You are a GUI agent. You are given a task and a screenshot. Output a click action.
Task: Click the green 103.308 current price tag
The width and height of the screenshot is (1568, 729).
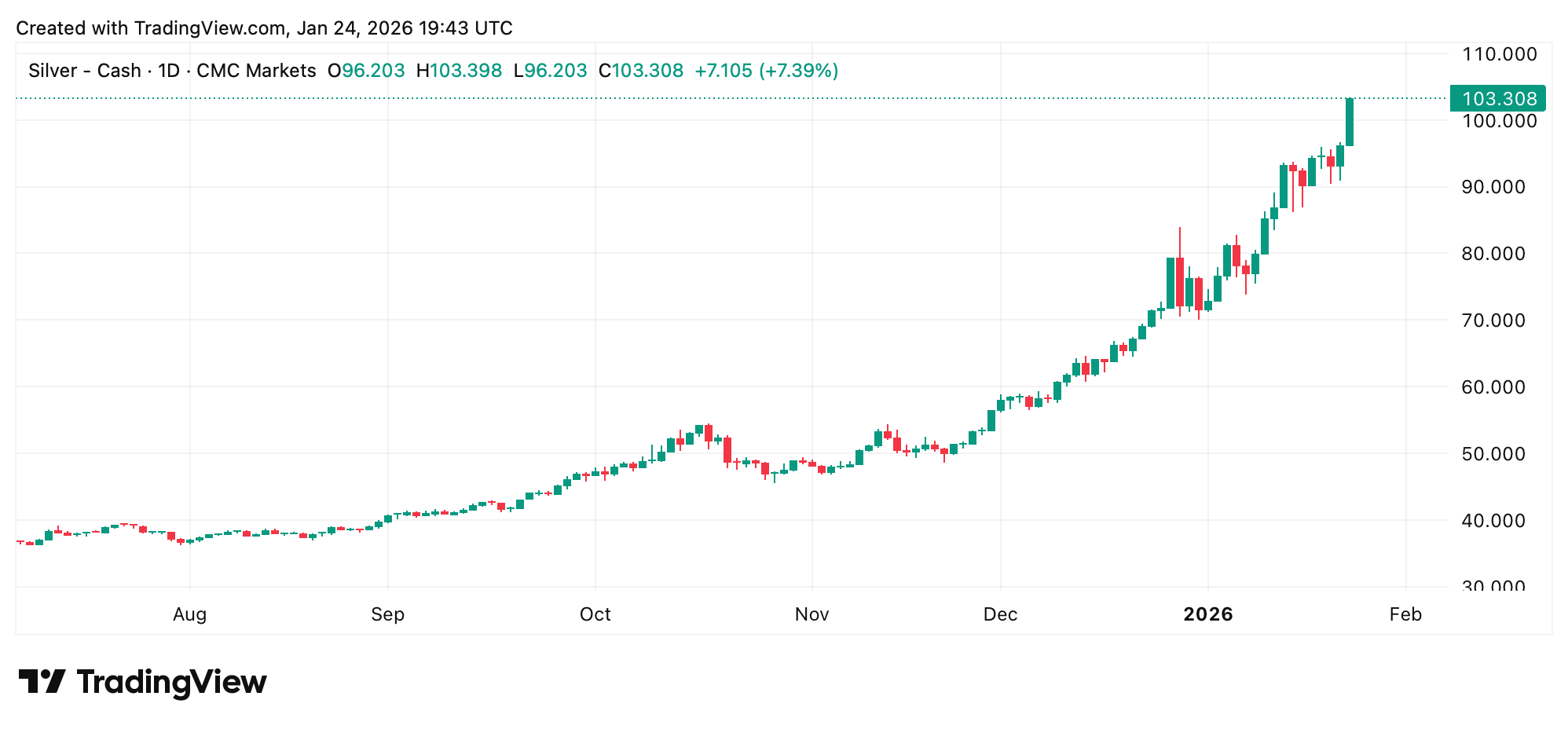1498,99
